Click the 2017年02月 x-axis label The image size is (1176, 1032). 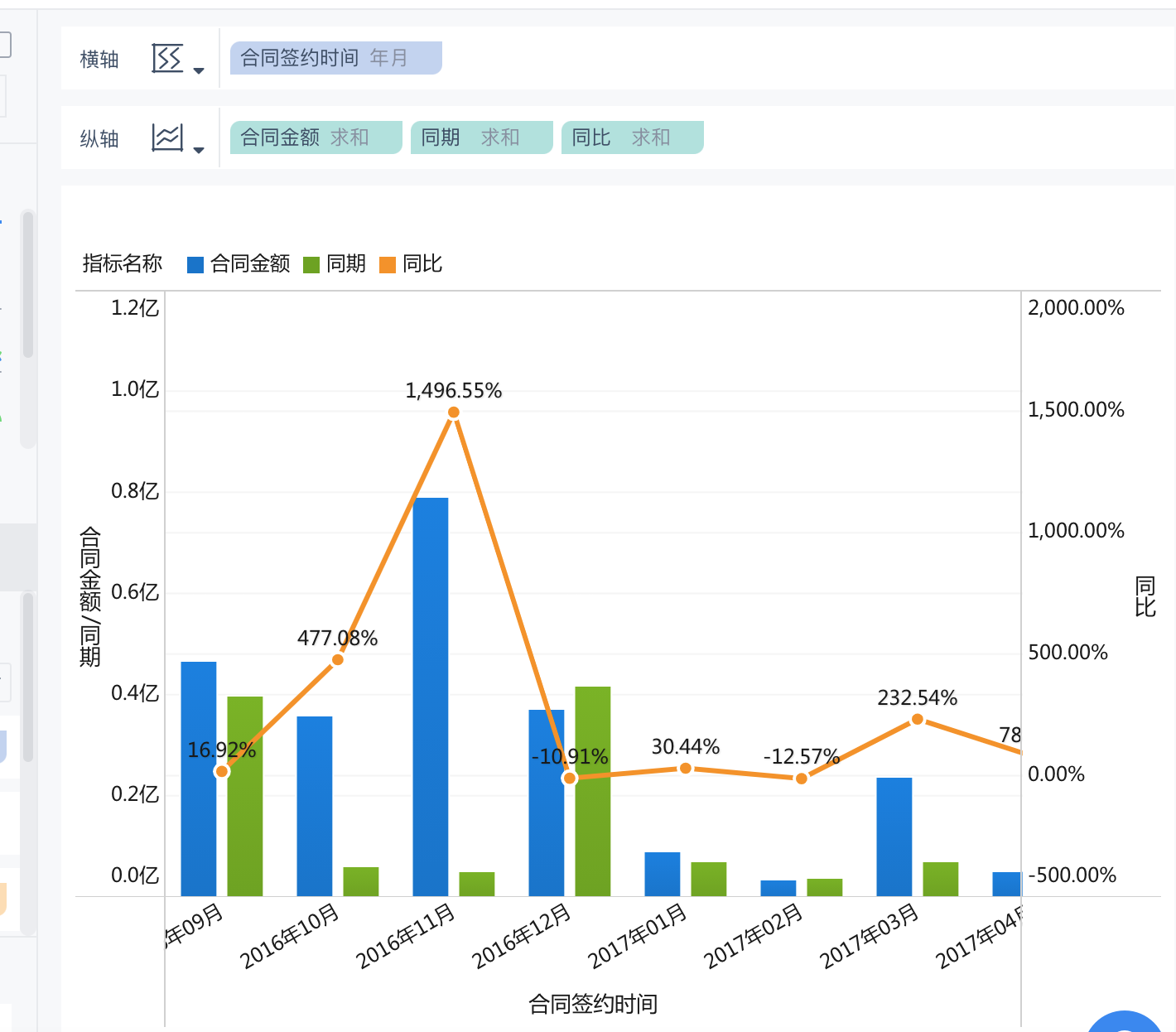pos(754,937)
